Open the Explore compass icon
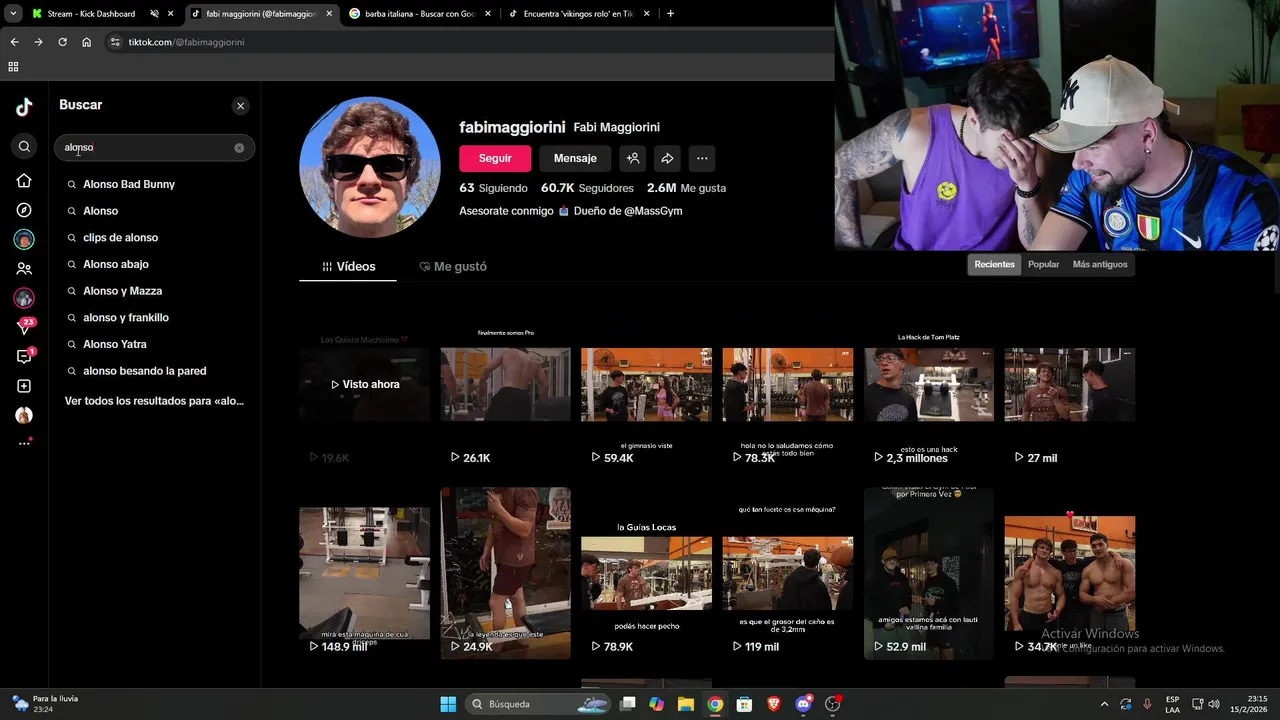 (24, 210)
